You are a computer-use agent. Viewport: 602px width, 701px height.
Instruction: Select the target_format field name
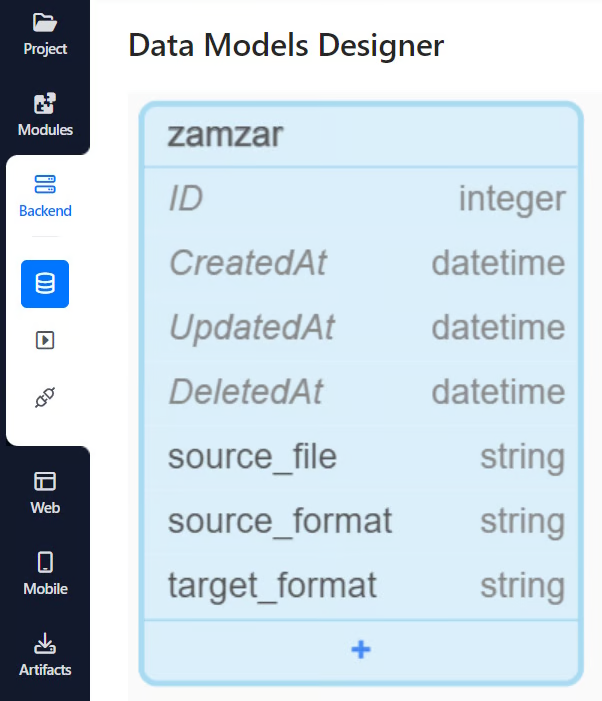(272, 585)
